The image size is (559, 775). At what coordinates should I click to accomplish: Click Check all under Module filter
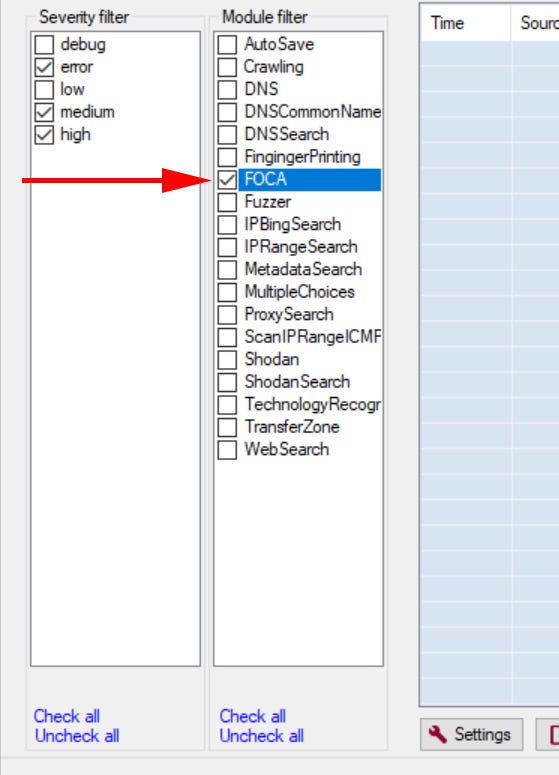pos(253,716)
